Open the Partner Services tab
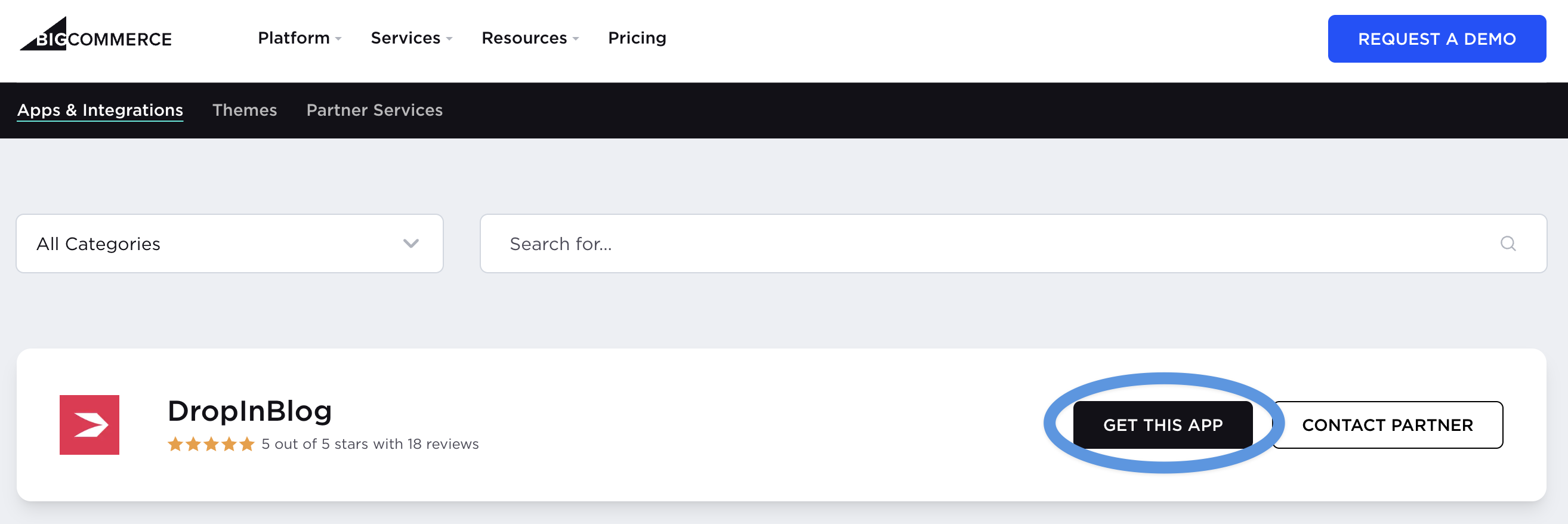 (x=374, y=110)
